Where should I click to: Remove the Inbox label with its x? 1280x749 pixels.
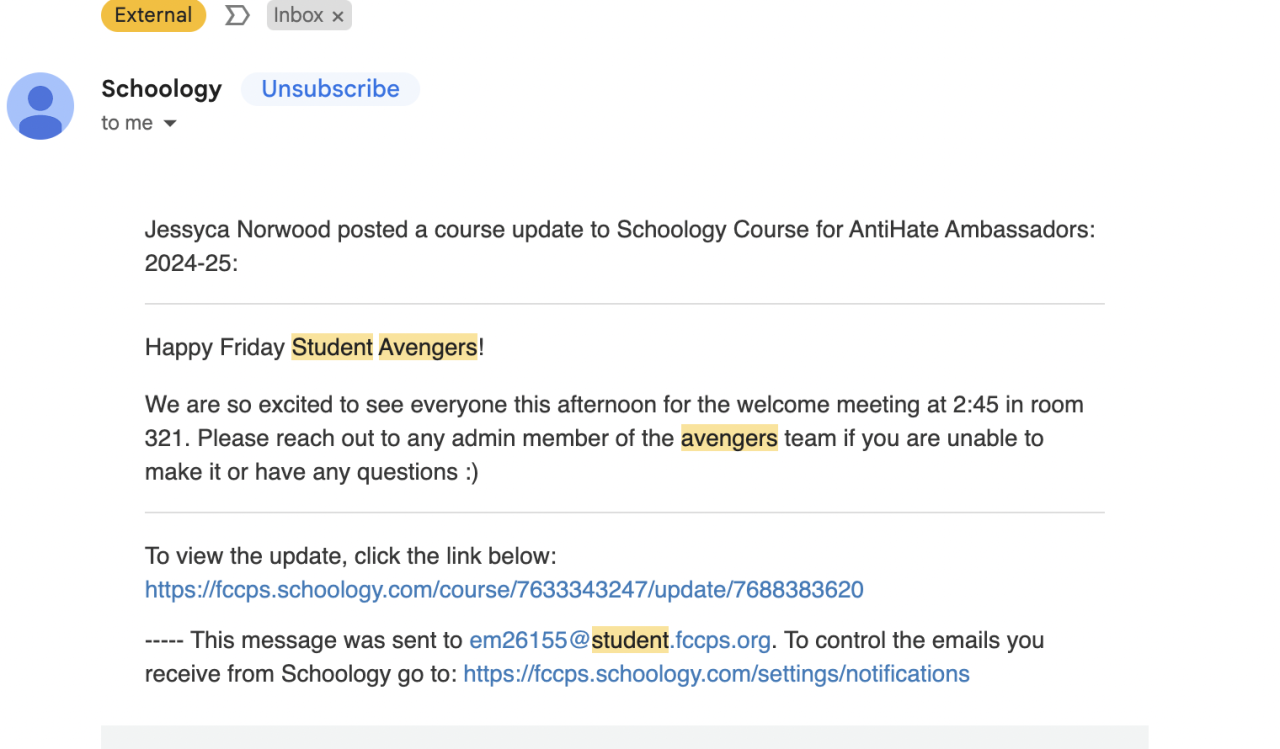(x=338, y=16)
